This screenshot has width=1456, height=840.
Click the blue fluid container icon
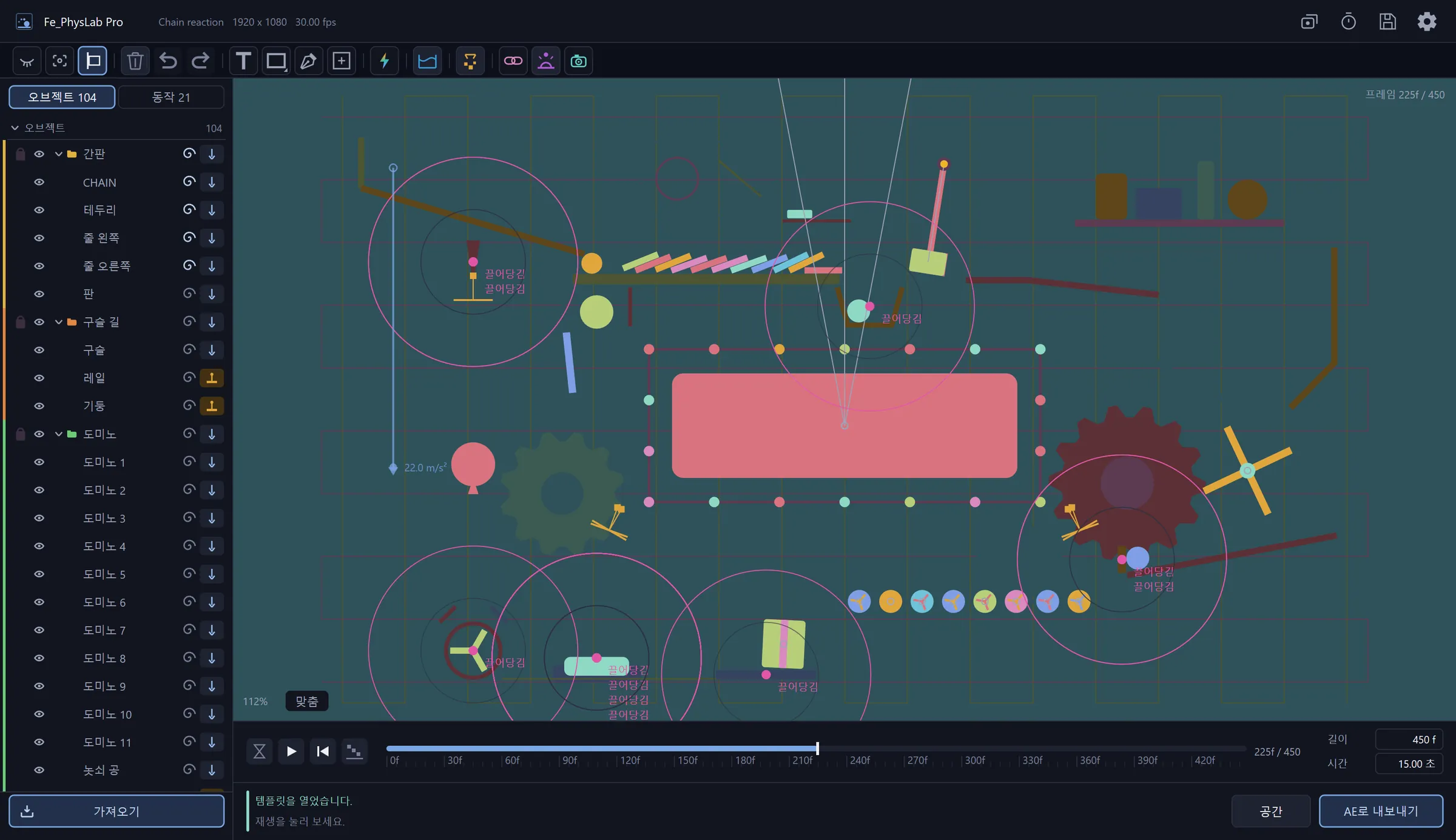[x=428, y=61]
